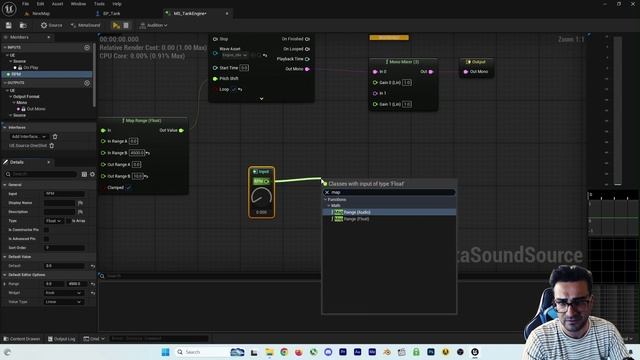This screenshot has height=360, width=640.
Task: Open the Asset menu
Action: pos(58,4)
